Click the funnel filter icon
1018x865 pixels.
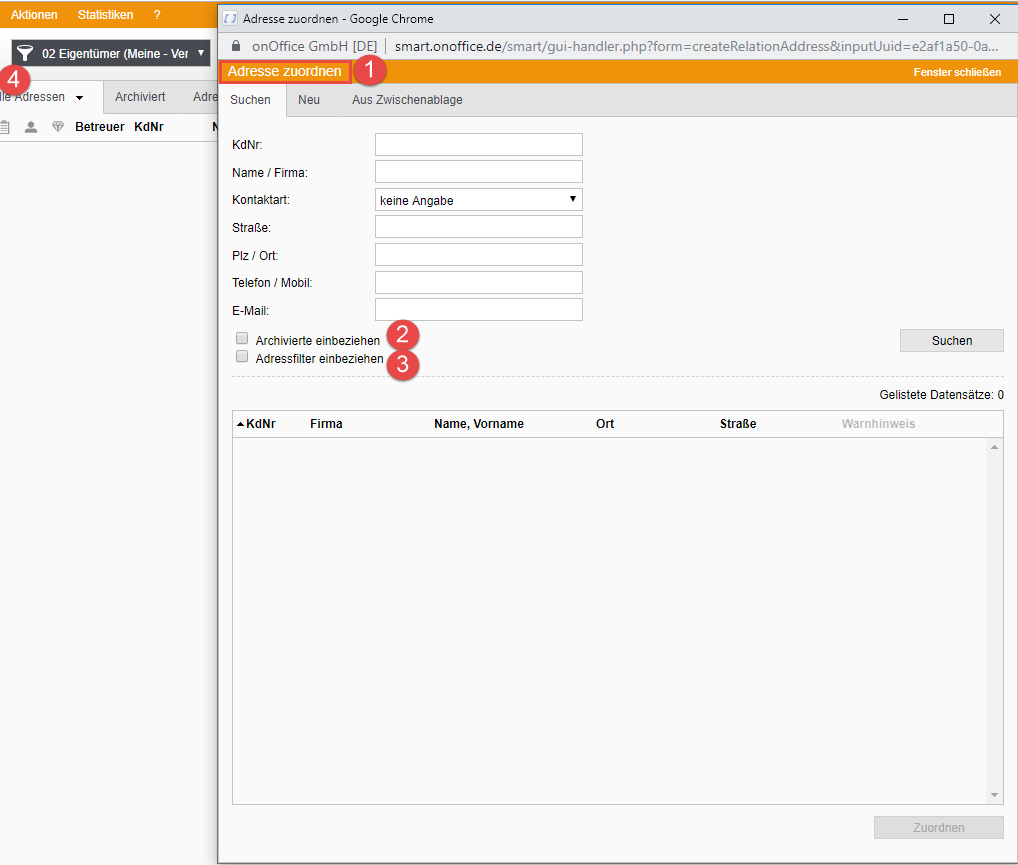point(25,54)
